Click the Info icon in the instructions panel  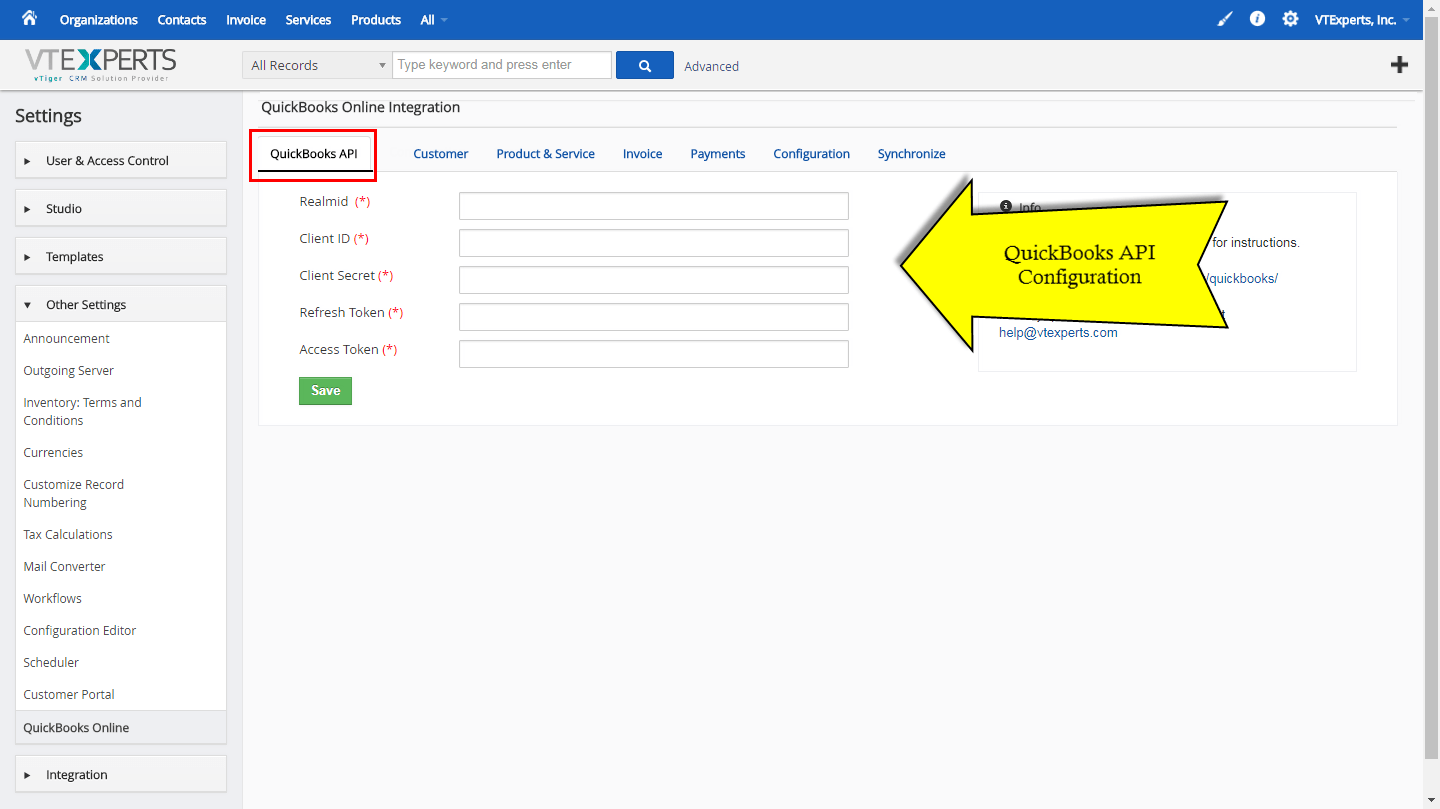(x=1005, y=206)
